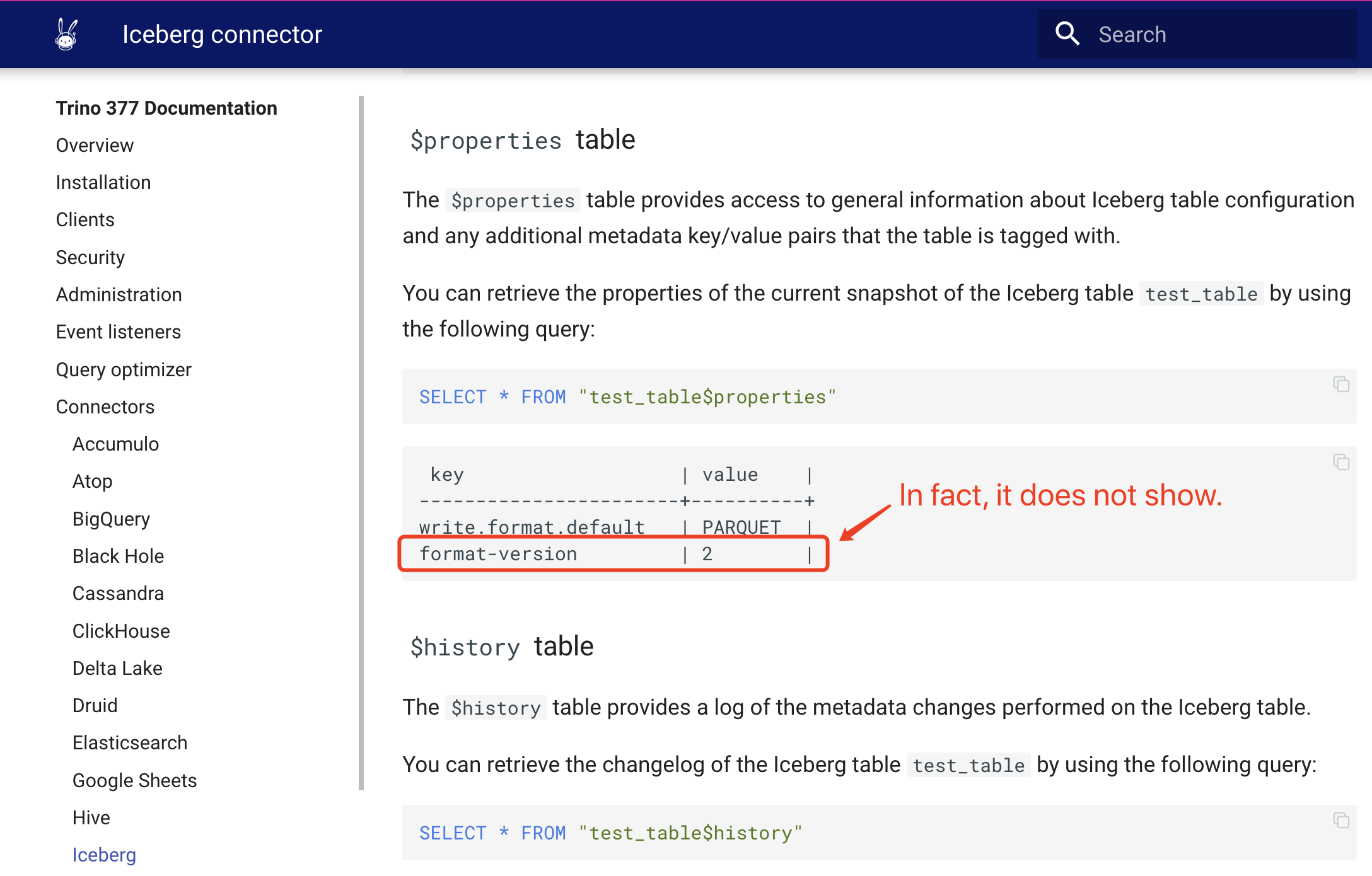The image size is (1372, 876).
Task: Select the Iceberg connector link
Action: 104,855
